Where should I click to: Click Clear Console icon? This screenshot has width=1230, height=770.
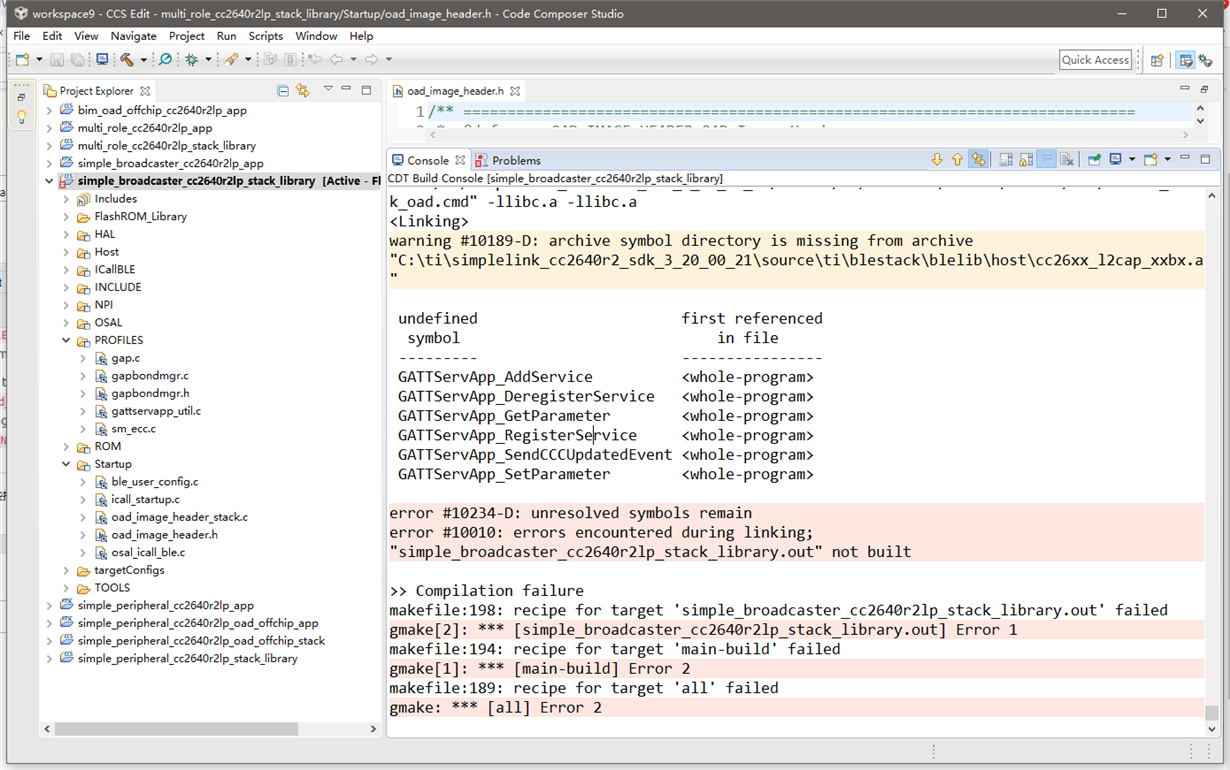1067,160
